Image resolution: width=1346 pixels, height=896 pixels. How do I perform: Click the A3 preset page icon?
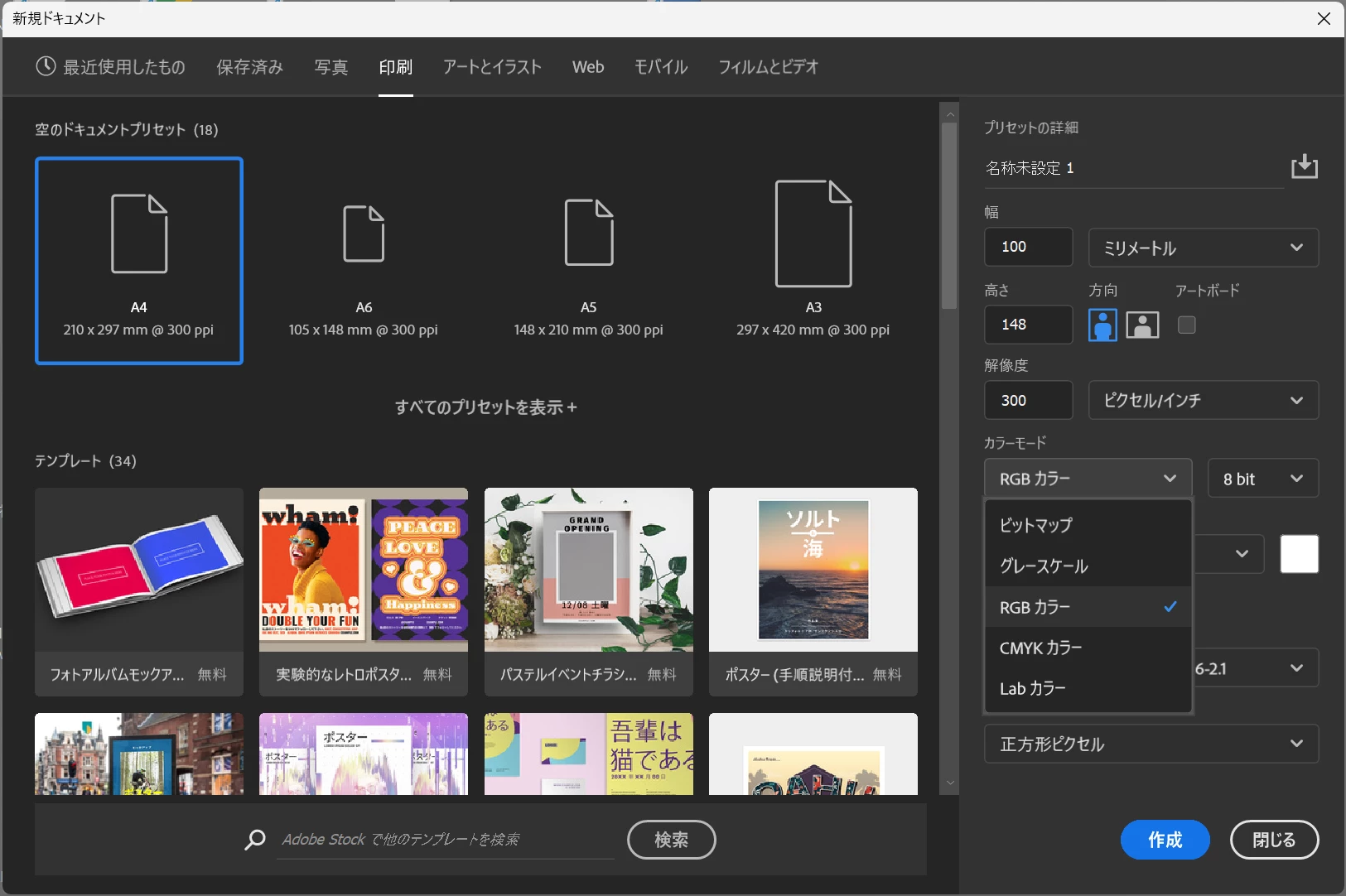813,234
